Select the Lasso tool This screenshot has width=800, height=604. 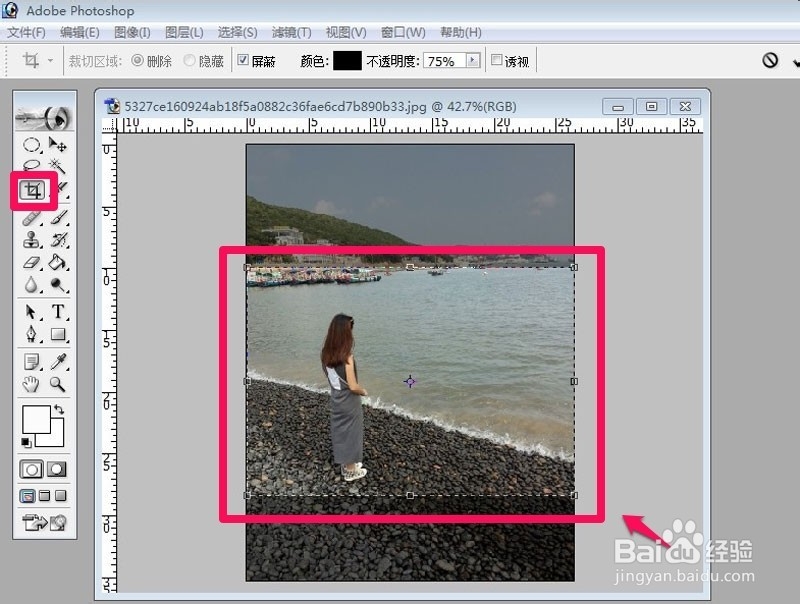coord(32,165)
